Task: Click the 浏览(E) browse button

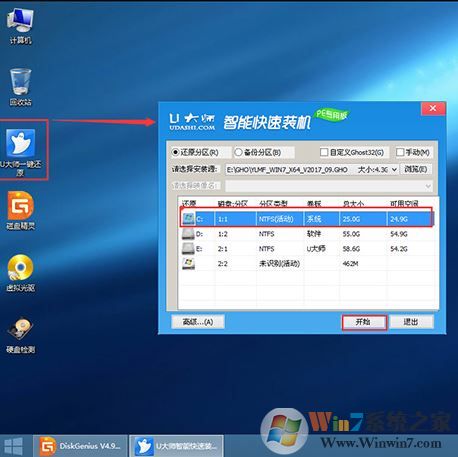Action: (416, 169)
